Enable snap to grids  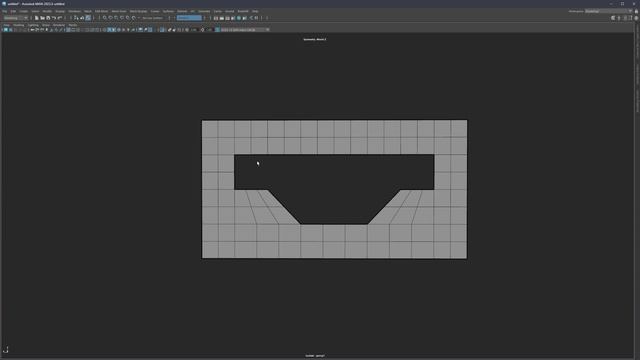click(x=105, y=18)
